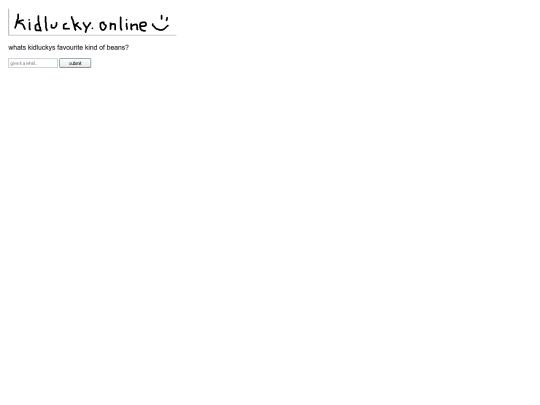Viewport: 540px width, 405px height.
Task: Click the word "whats" starting the question
Action: point(17,48)
